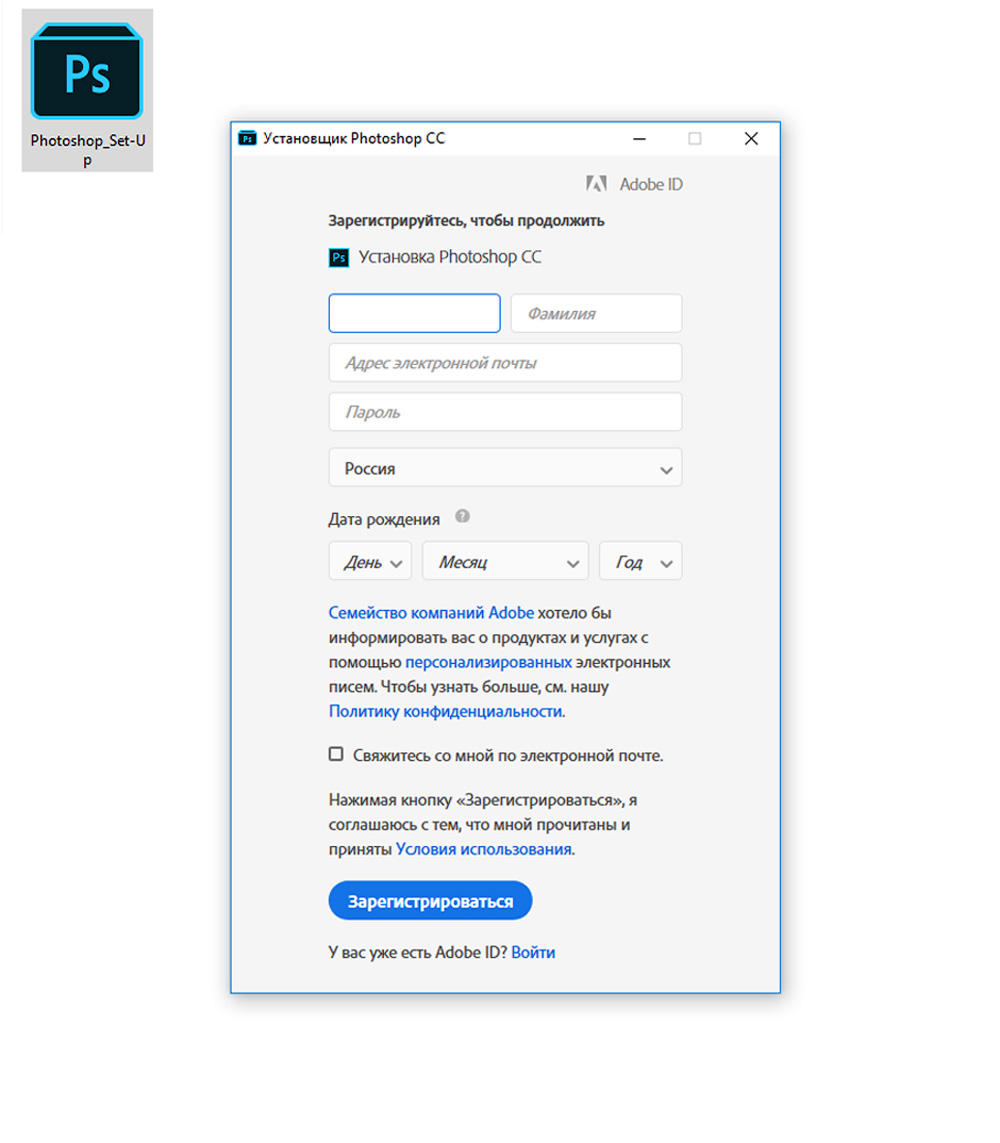Image resolution: width=1000 pixels, height=1143 pixels.
Task: Click the Зарегистрируйтесь, чтобы продолжить heading
Action: 466,221
